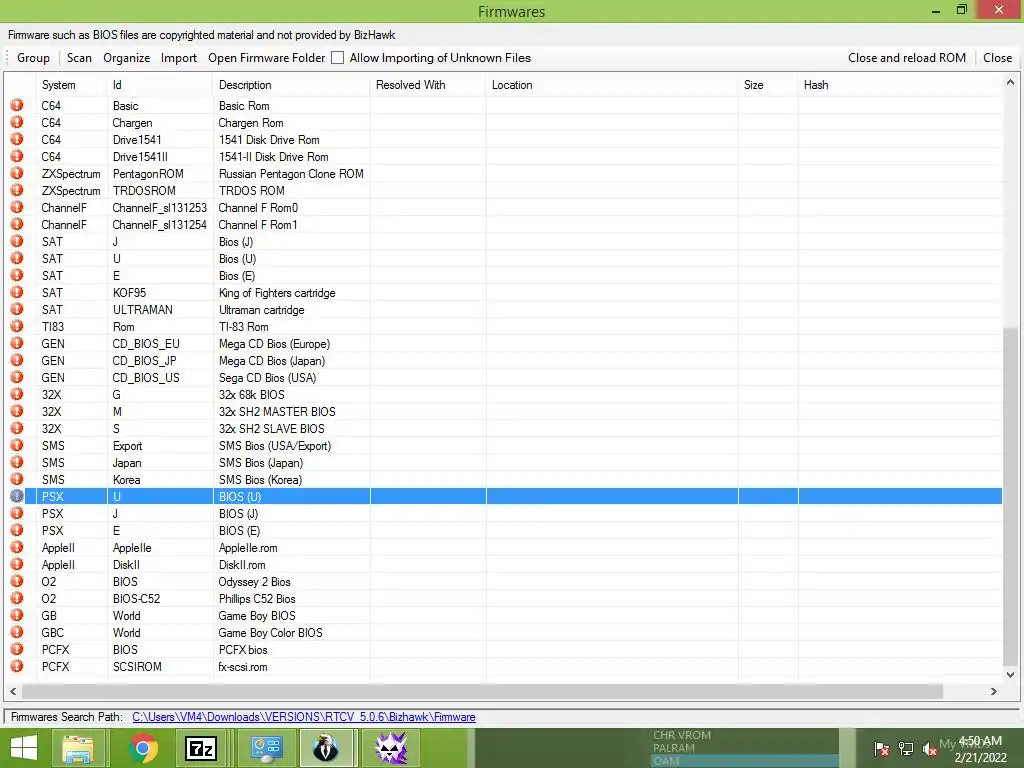This screenshot has width=1024, height=768.
Task: Click the status icon on the Odyssey 2 Bios row
Action: [17, 581]
